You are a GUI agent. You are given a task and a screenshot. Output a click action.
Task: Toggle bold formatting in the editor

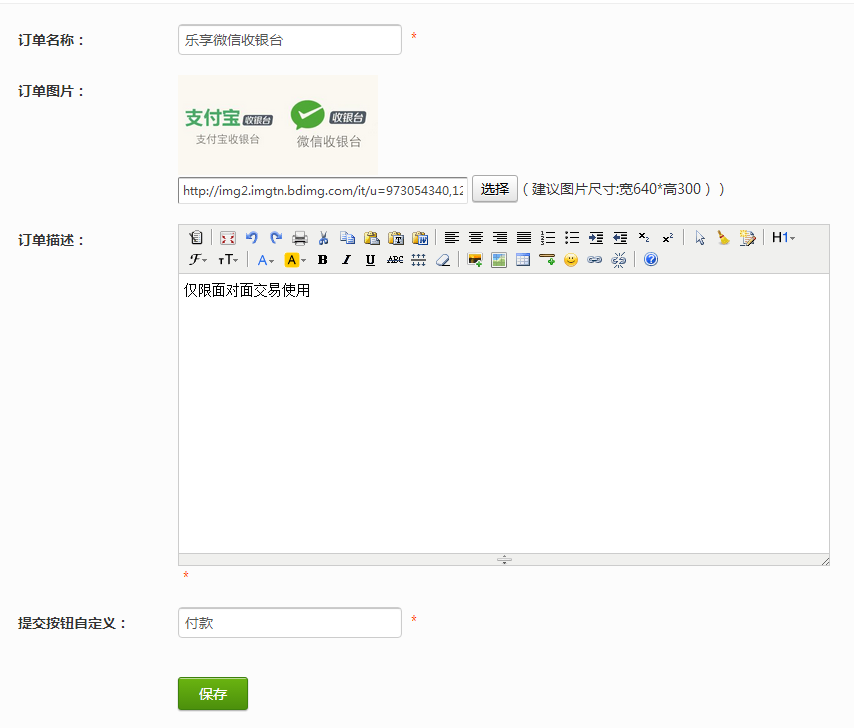(x=322, y=260)
